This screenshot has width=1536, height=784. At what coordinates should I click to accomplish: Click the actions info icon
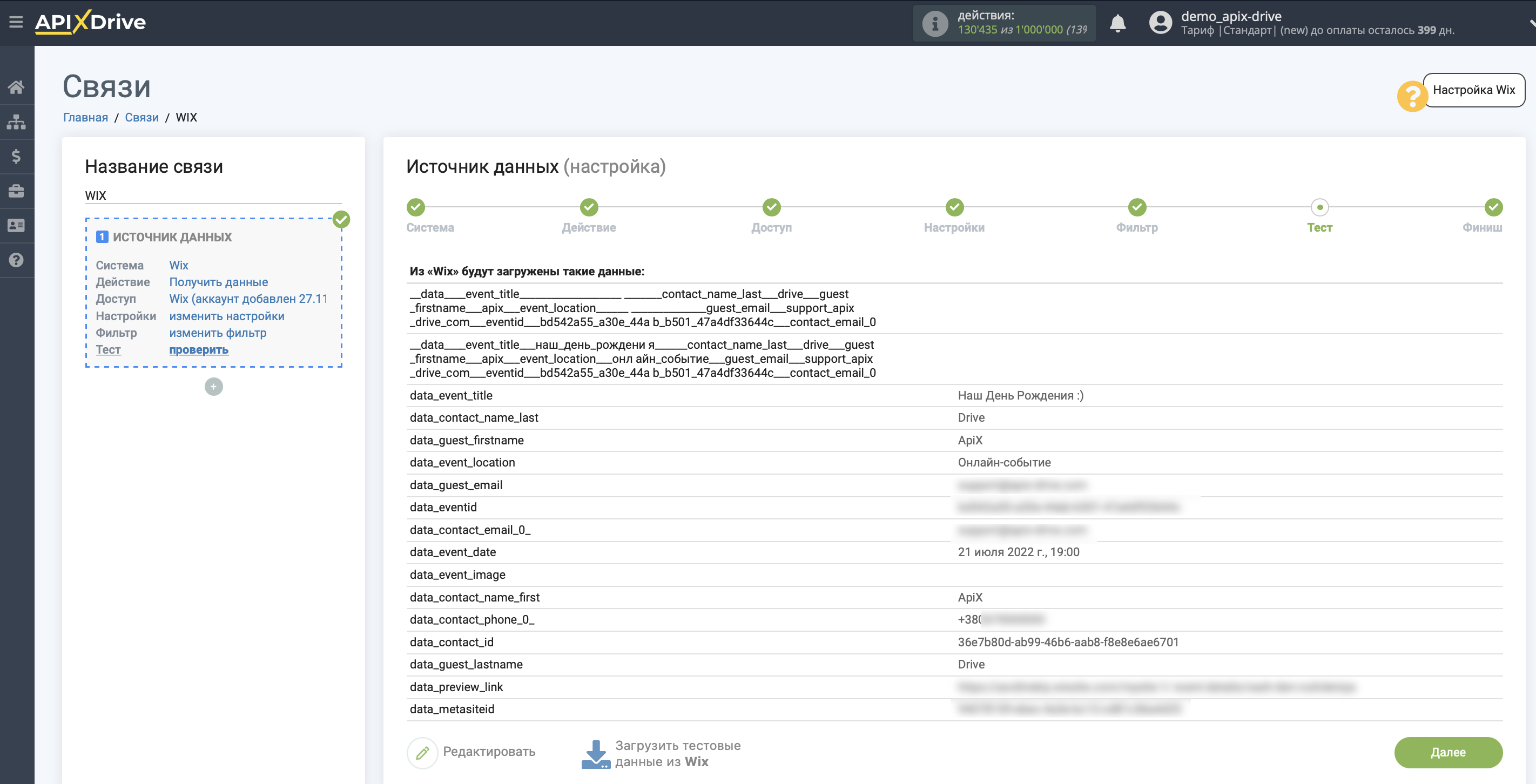coord(934,23)
